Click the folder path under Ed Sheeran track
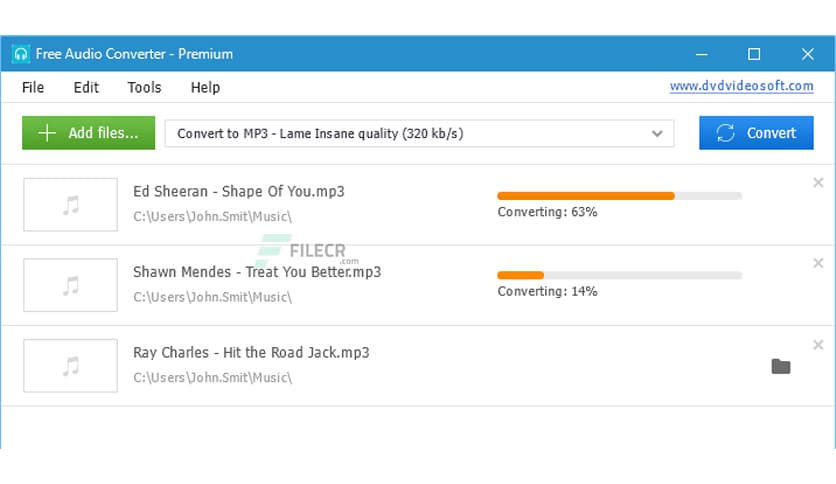Image resolution: width=836 pixels, height=484 pixels. pyautogui.click(x=213, y=216)
